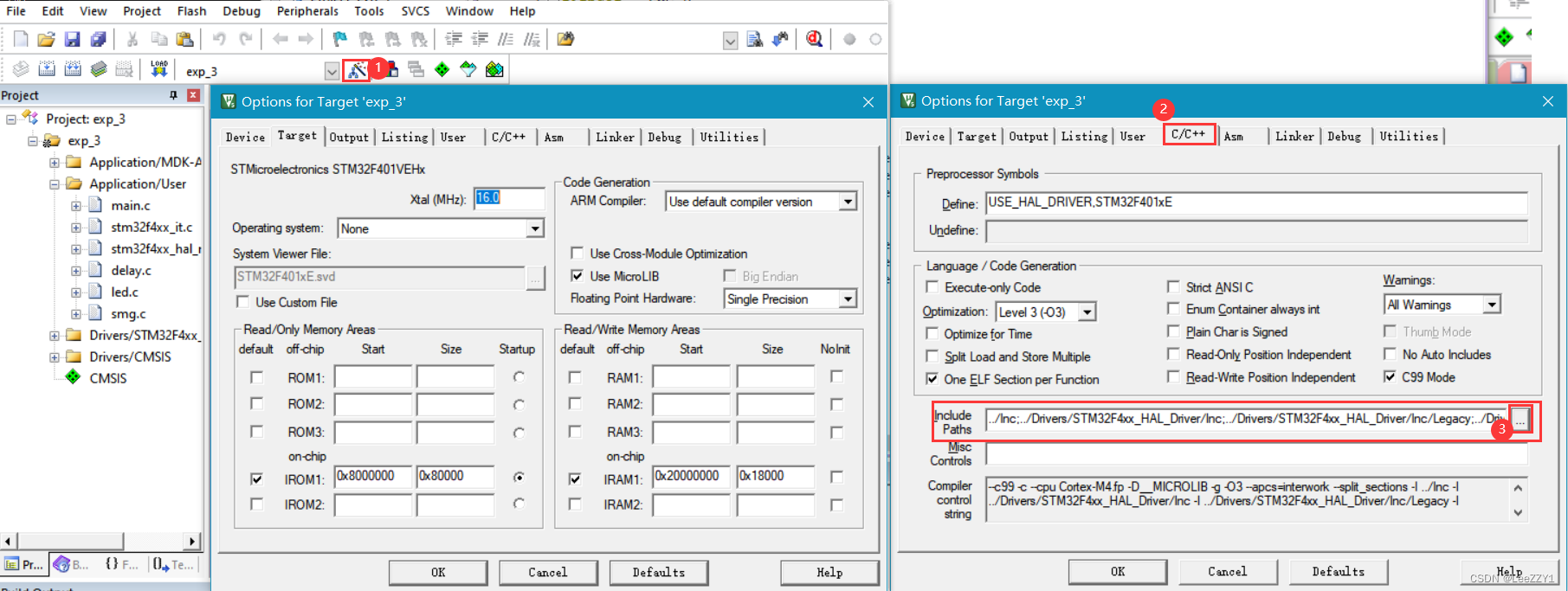The width and height of the screenshot is (1568, 591).
Task: Click the Translate file icon
Action: coord(21,69)
